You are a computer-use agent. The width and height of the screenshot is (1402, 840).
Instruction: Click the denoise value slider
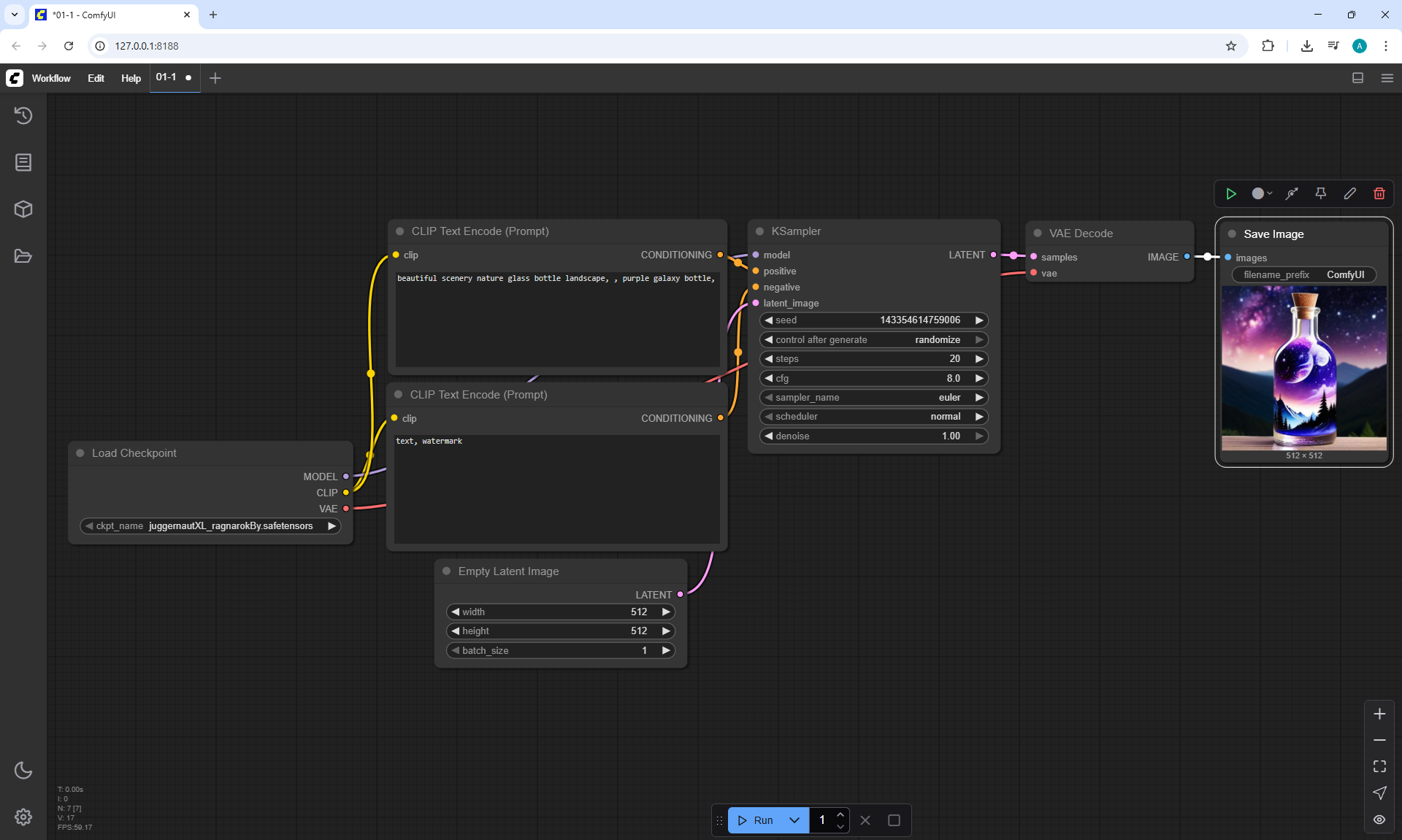pos(873,436)
